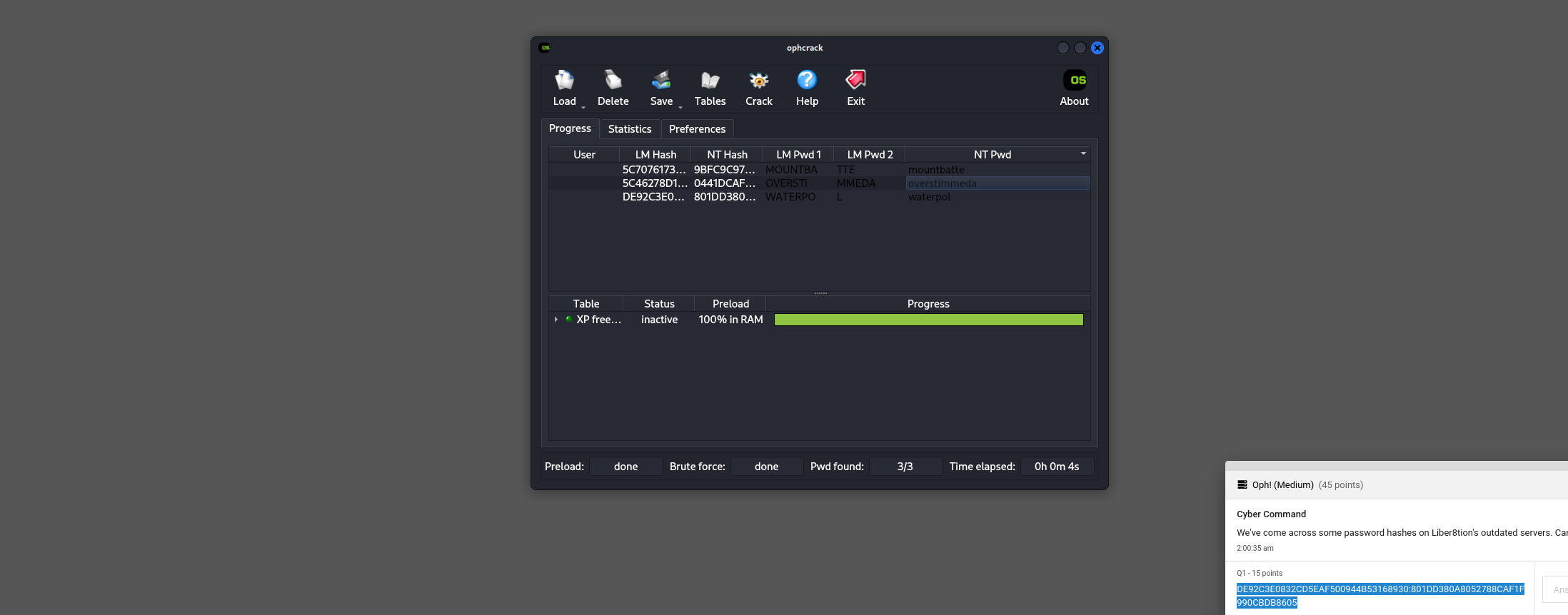Click the green status dot of XP free table
Viewport: 1568px width, 615px height.
569,319
